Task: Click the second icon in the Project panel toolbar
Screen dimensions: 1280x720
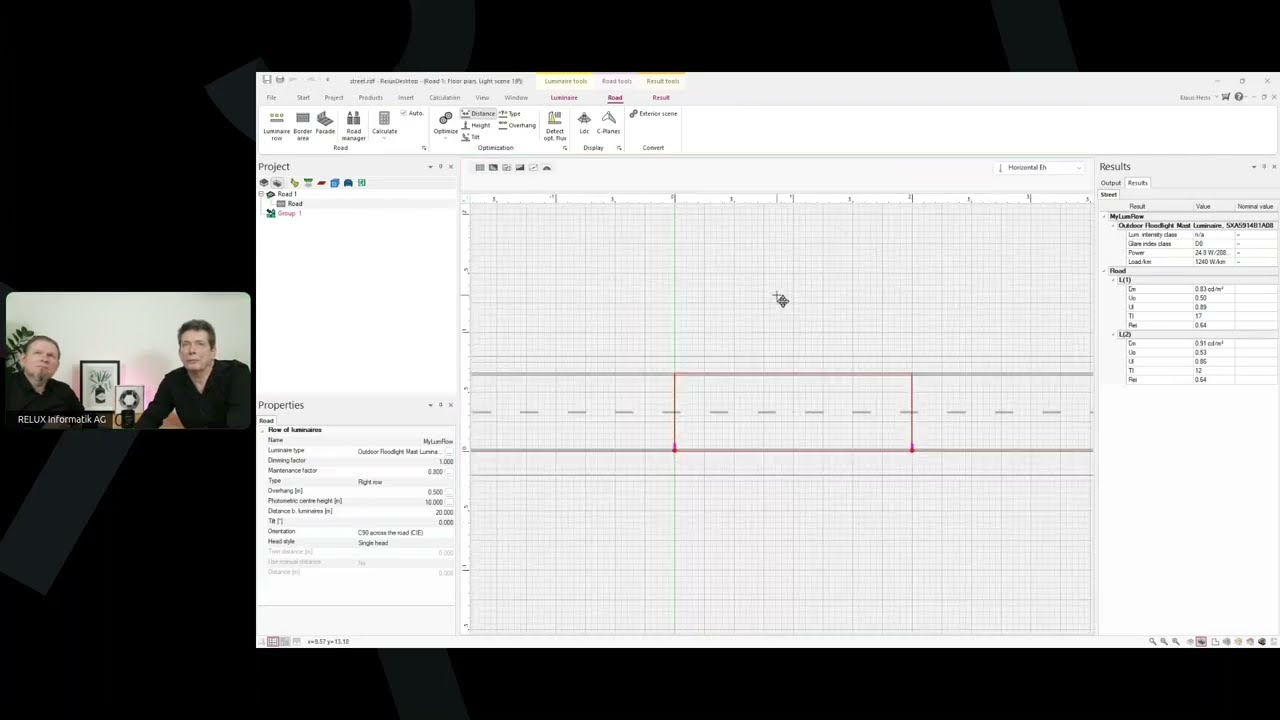Action: pyautogui.click(x=277, y=183)
